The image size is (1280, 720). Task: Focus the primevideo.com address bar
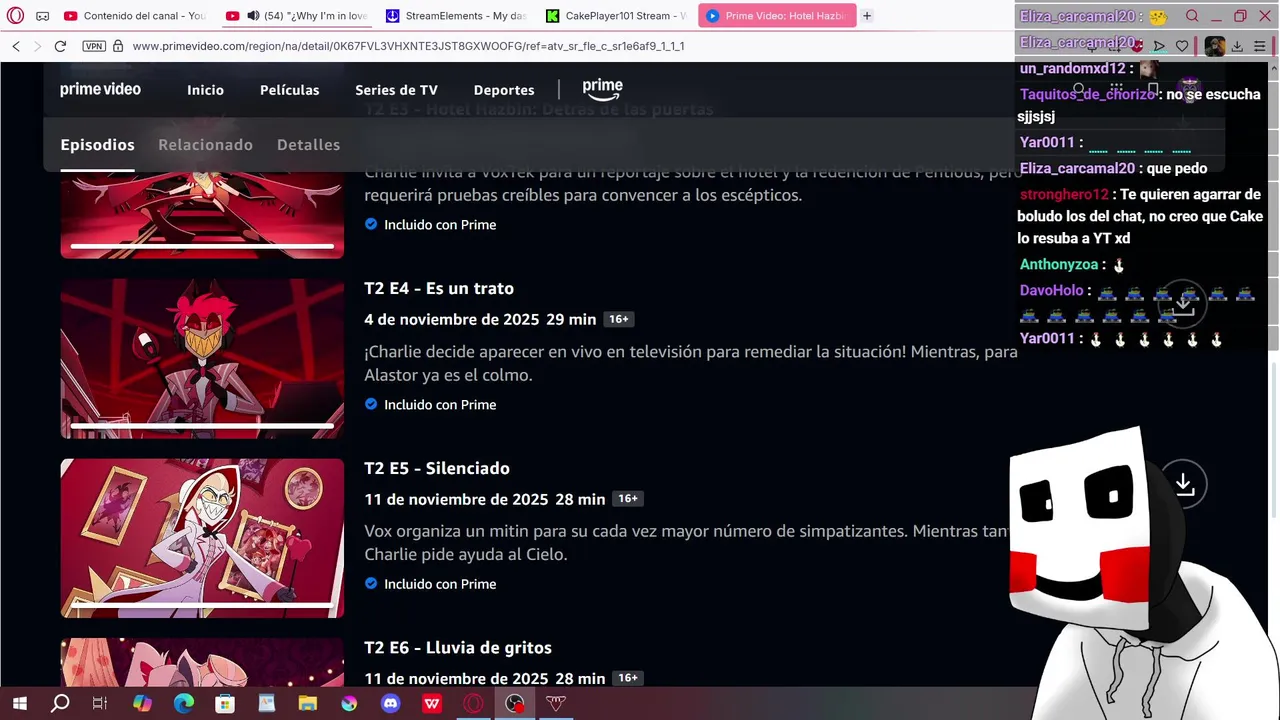click(x=408, y=46)
